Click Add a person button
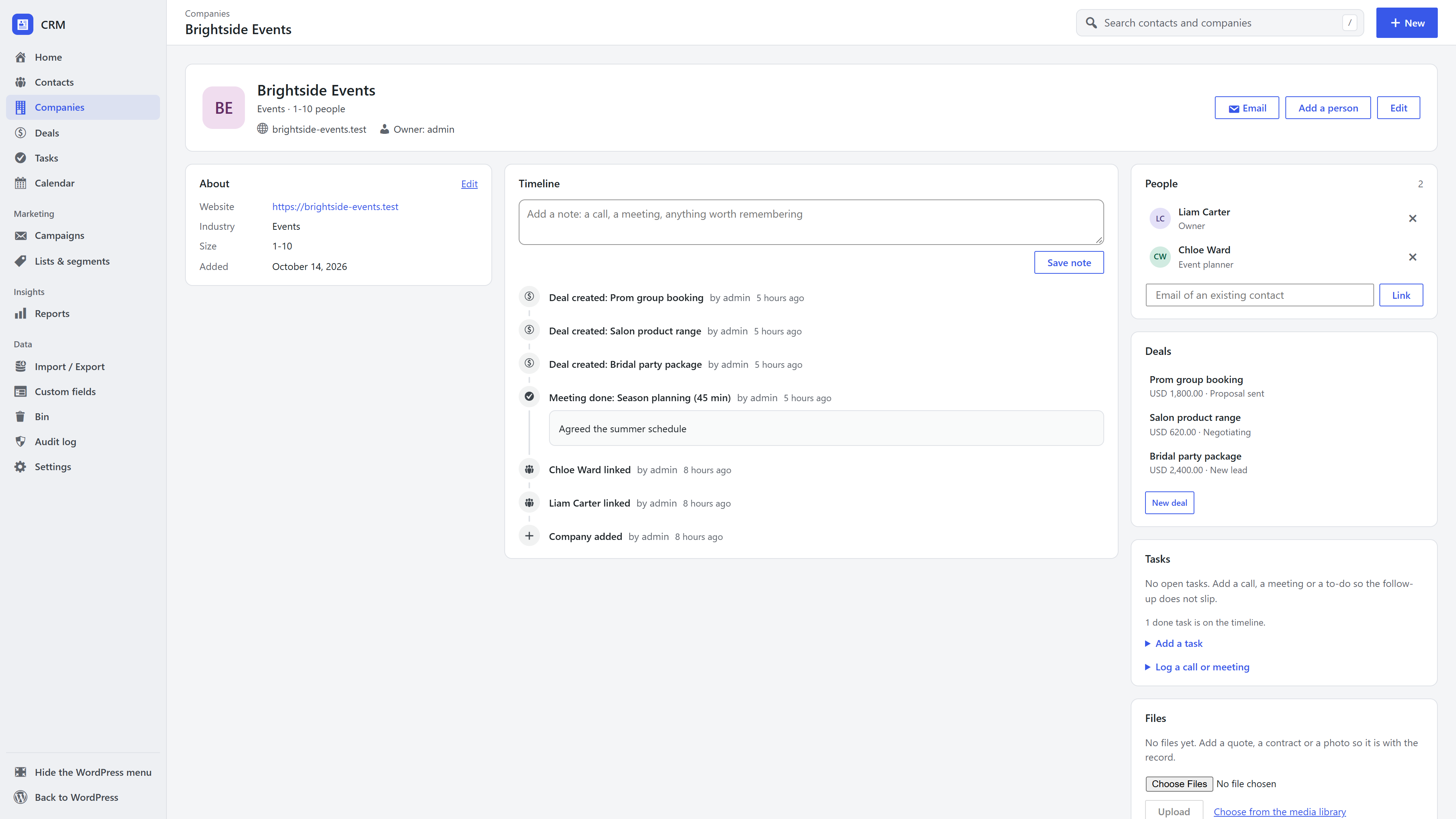This screenshot has height=819, width=1456. [1328, 108]
